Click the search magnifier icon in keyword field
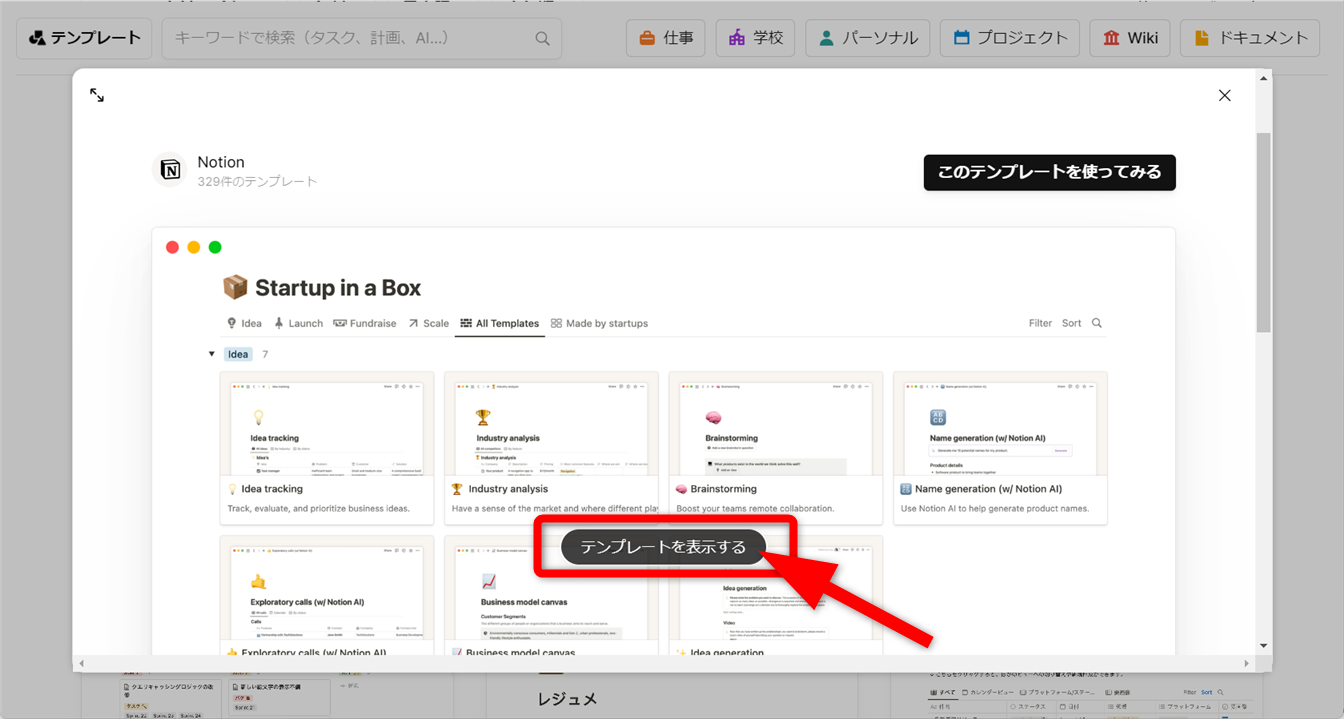1344x719 pixels. 542,38
